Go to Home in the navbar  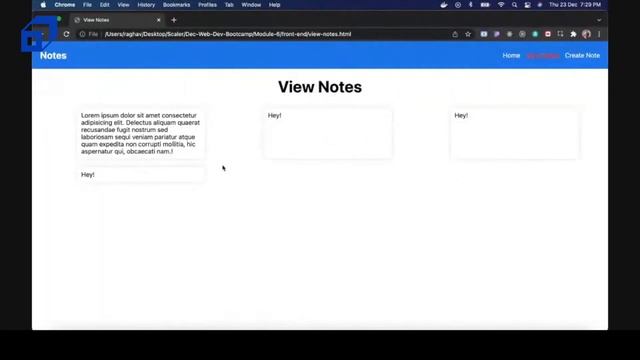pyautogui.click(x=511, y=56)
